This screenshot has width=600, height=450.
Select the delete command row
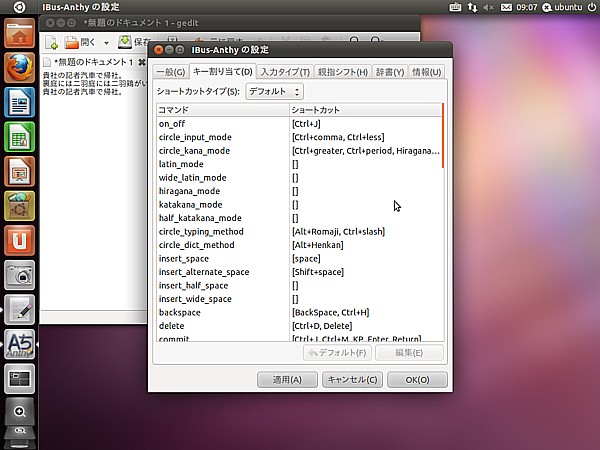tap(299, 326)
